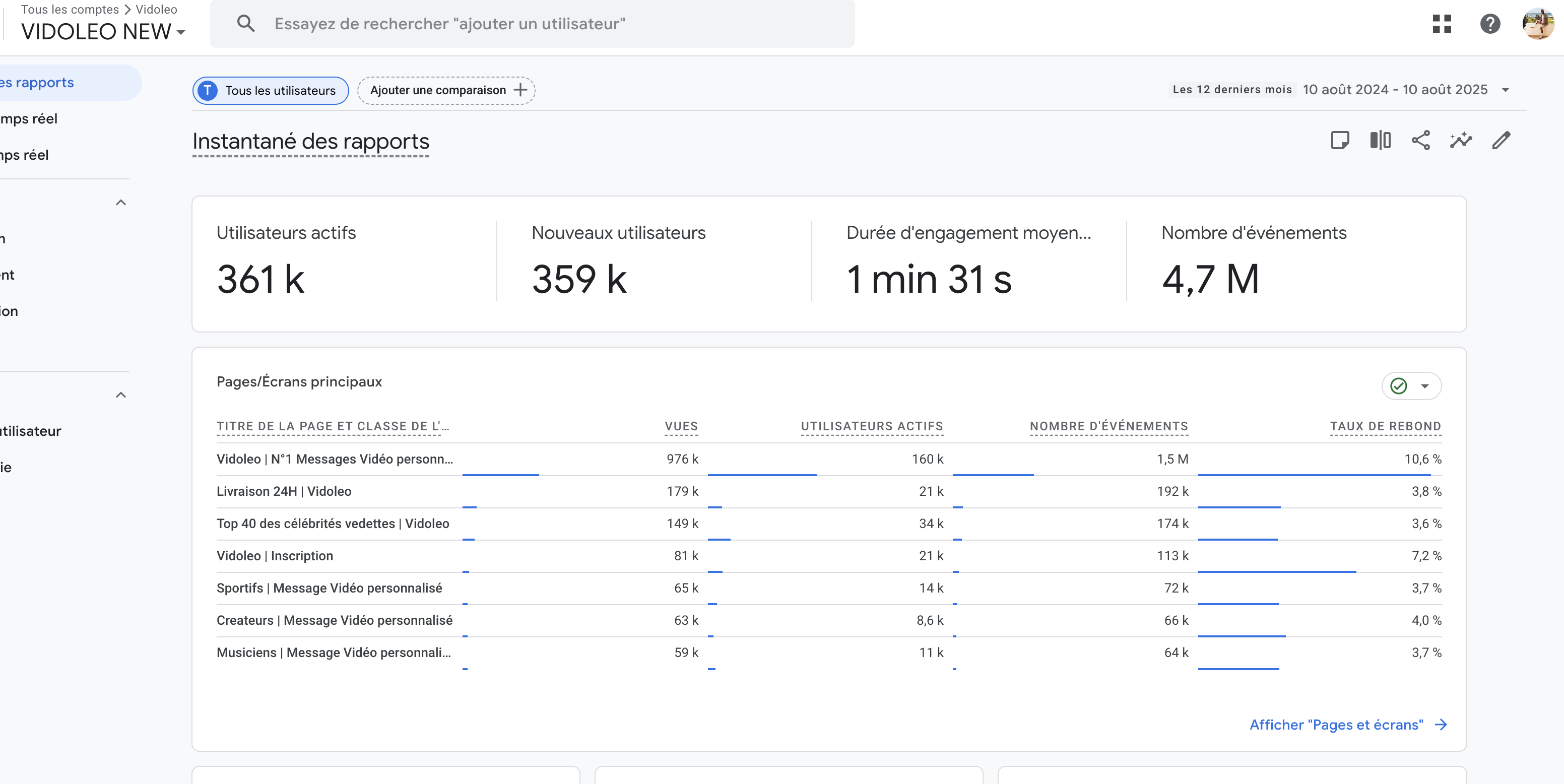Collapse the upper sidebar section chevron
This screenshot has width=1564, height=784.
(121, 202)
